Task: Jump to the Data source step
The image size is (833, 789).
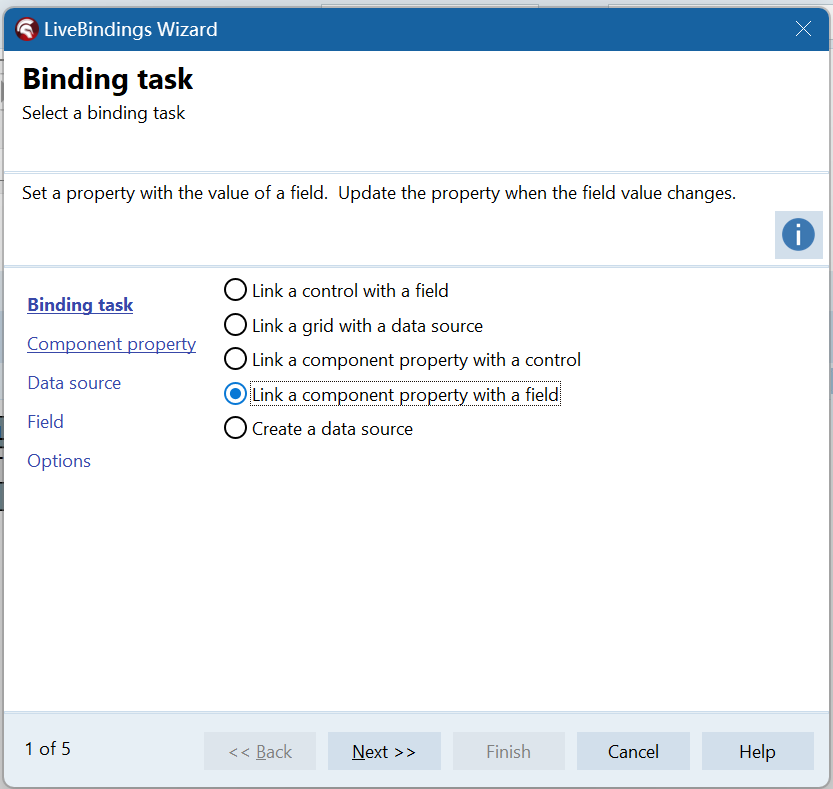Action: [74, 383]
